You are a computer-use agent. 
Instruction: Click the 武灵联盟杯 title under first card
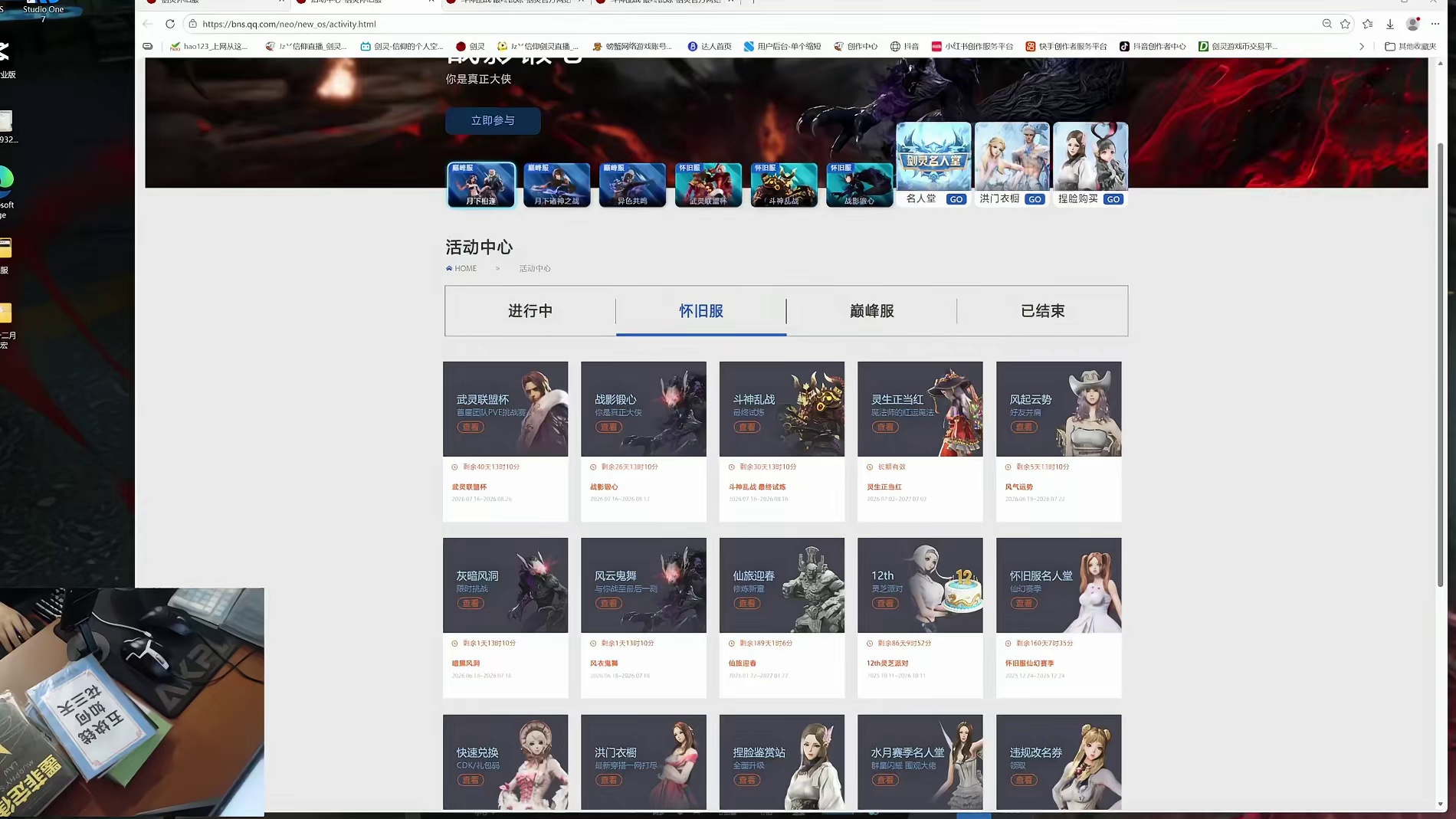tap(469, 486)
